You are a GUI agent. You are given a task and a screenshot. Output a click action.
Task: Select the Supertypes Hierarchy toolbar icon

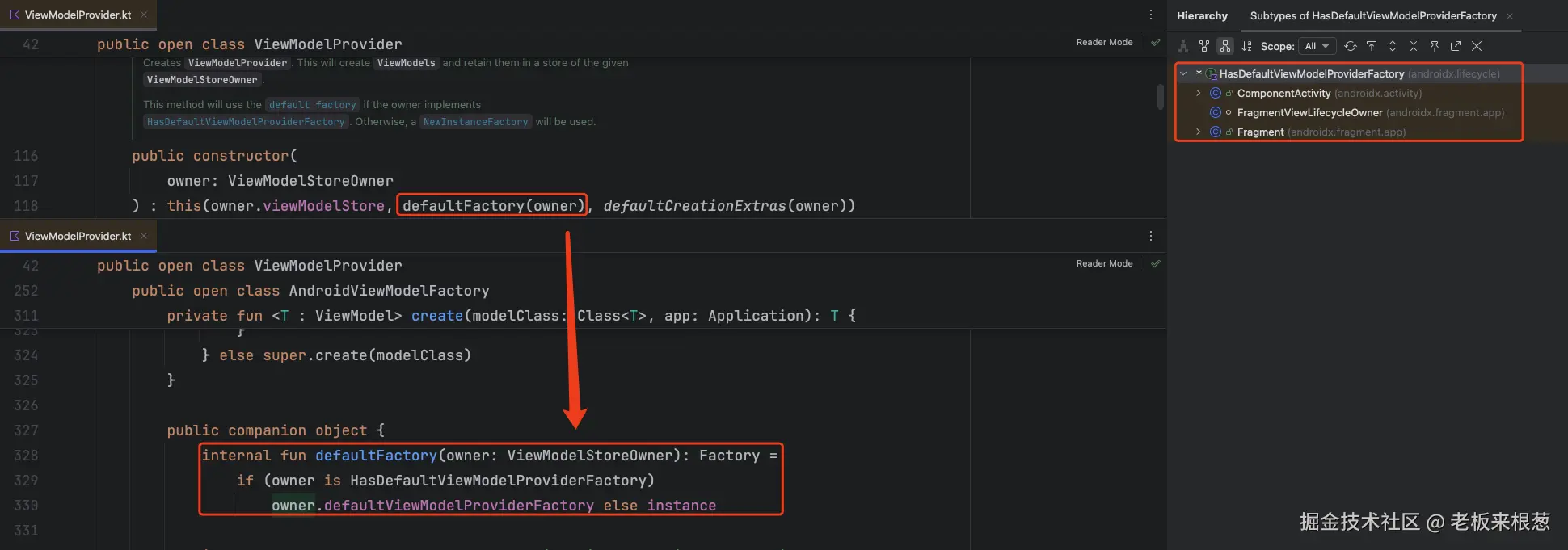(1204, 46)
